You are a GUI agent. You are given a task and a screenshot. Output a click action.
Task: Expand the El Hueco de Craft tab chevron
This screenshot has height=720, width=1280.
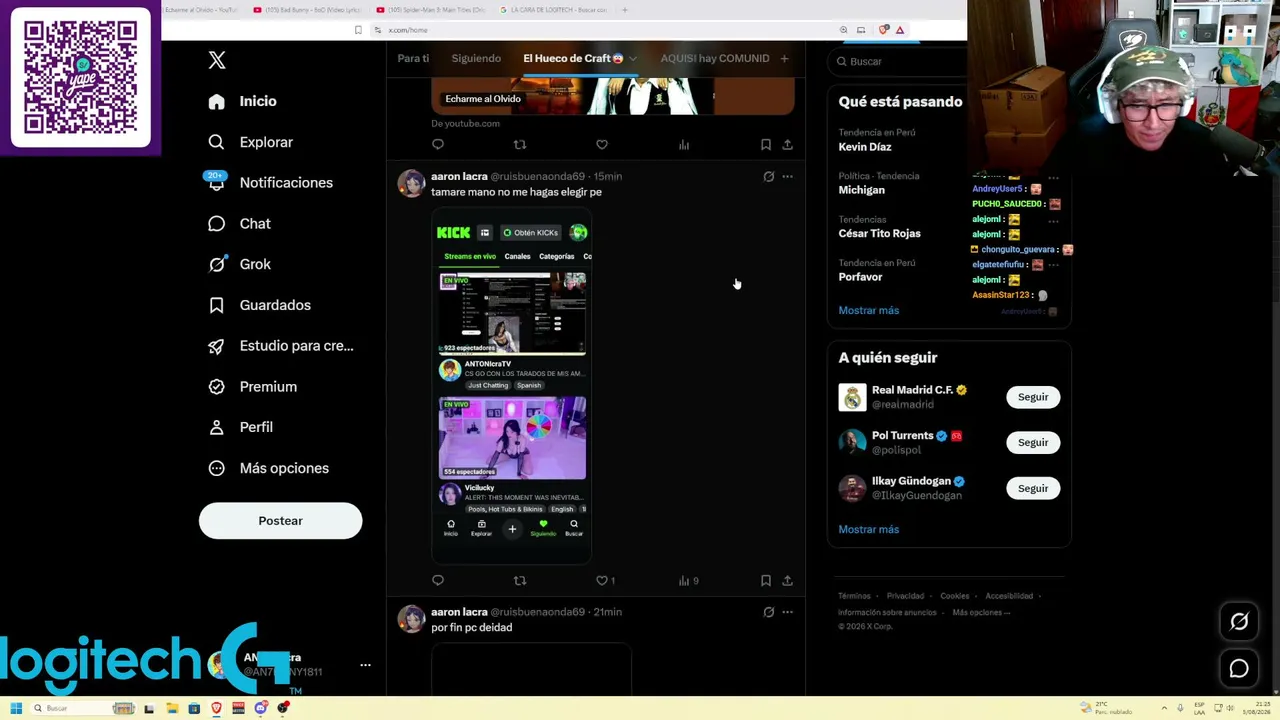(x=634, y=59)
